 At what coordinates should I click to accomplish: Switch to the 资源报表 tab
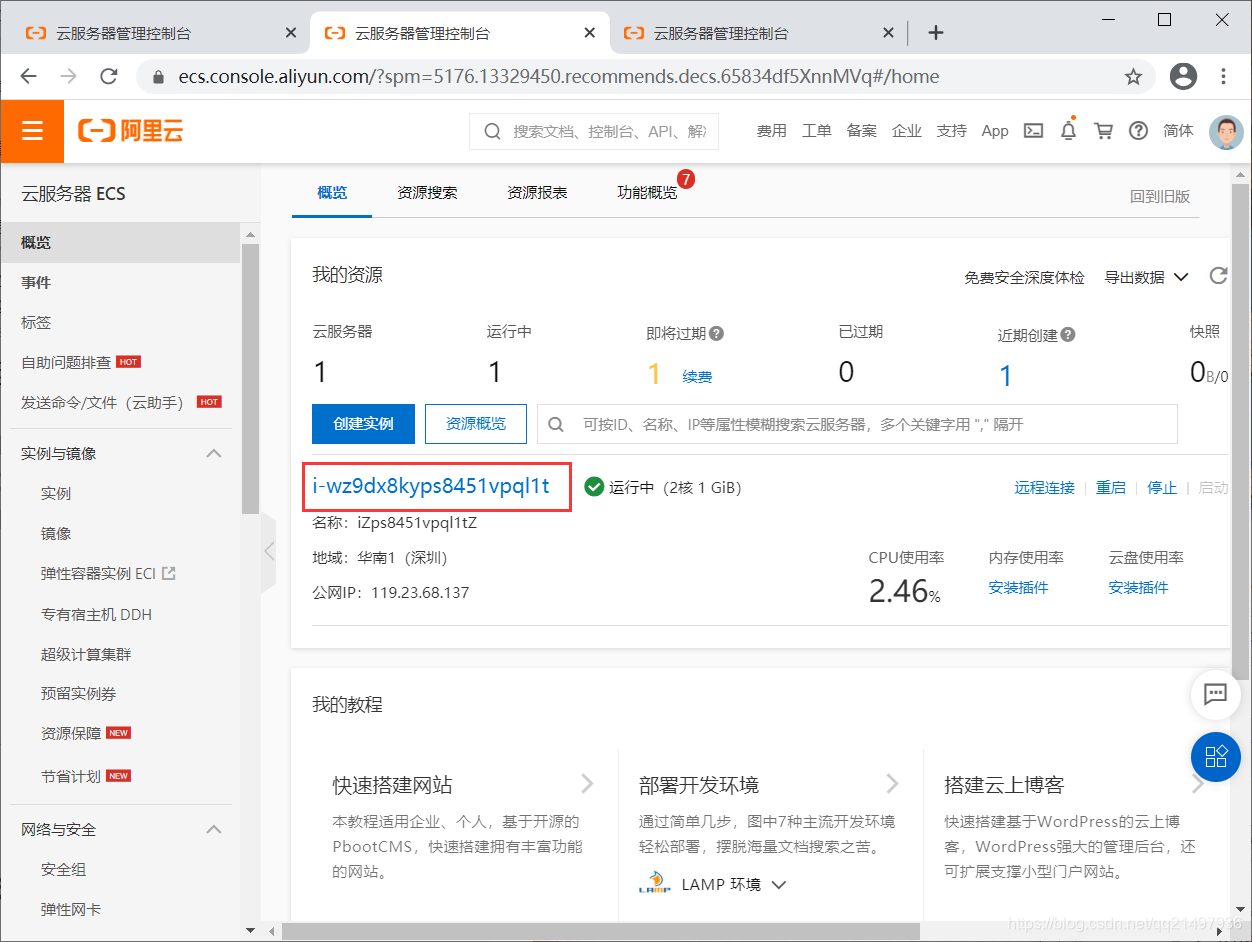(537, 192)
